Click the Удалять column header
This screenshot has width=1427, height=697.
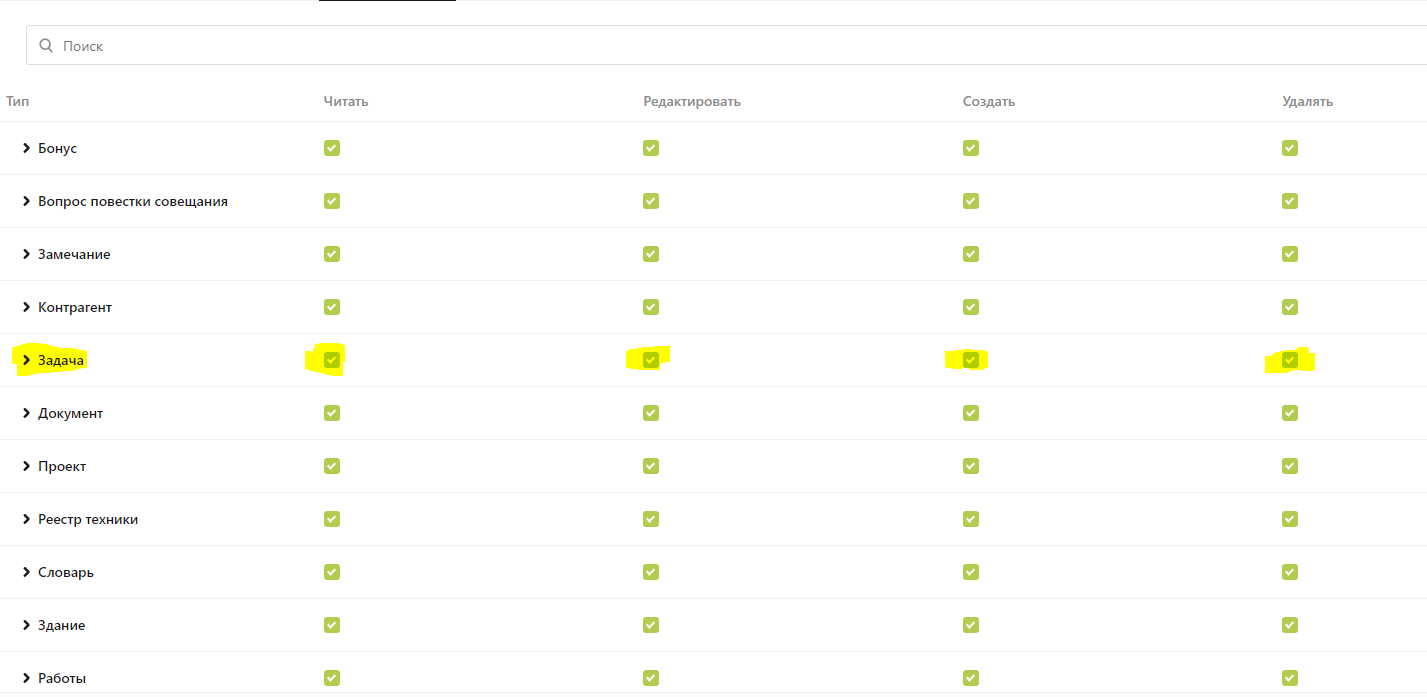point(1307,101)
